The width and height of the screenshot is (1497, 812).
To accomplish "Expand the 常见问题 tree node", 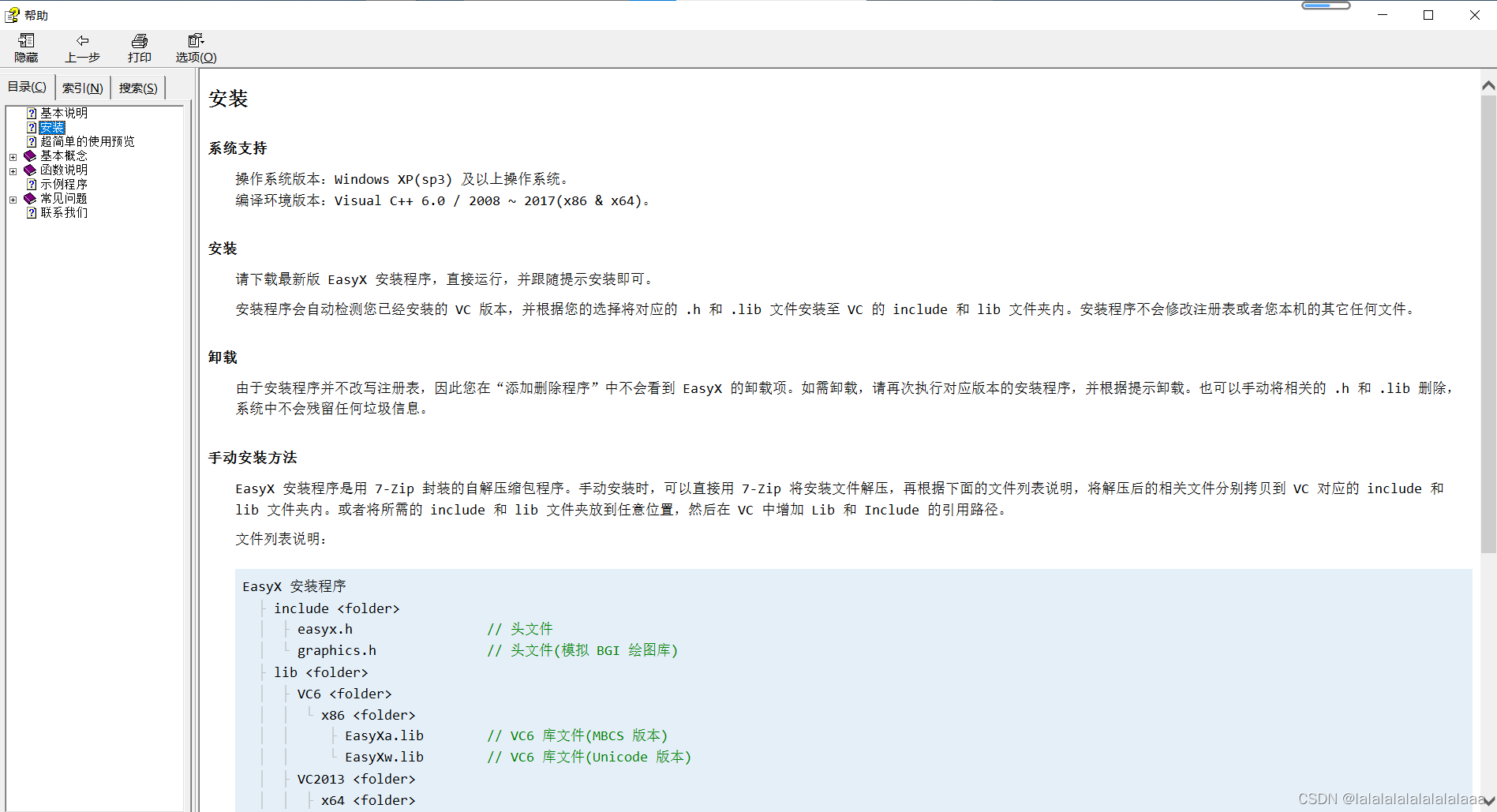I will [13, 200].
